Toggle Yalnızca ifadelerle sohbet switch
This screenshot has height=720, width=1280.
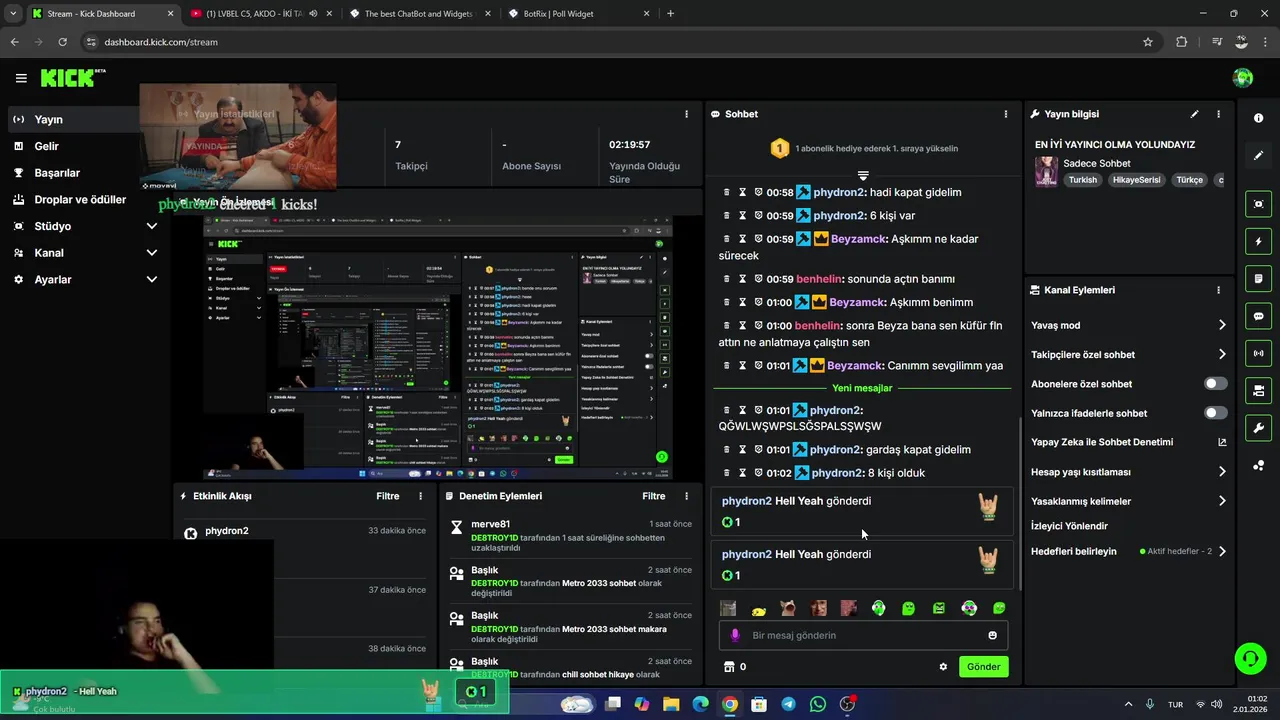1215,413
